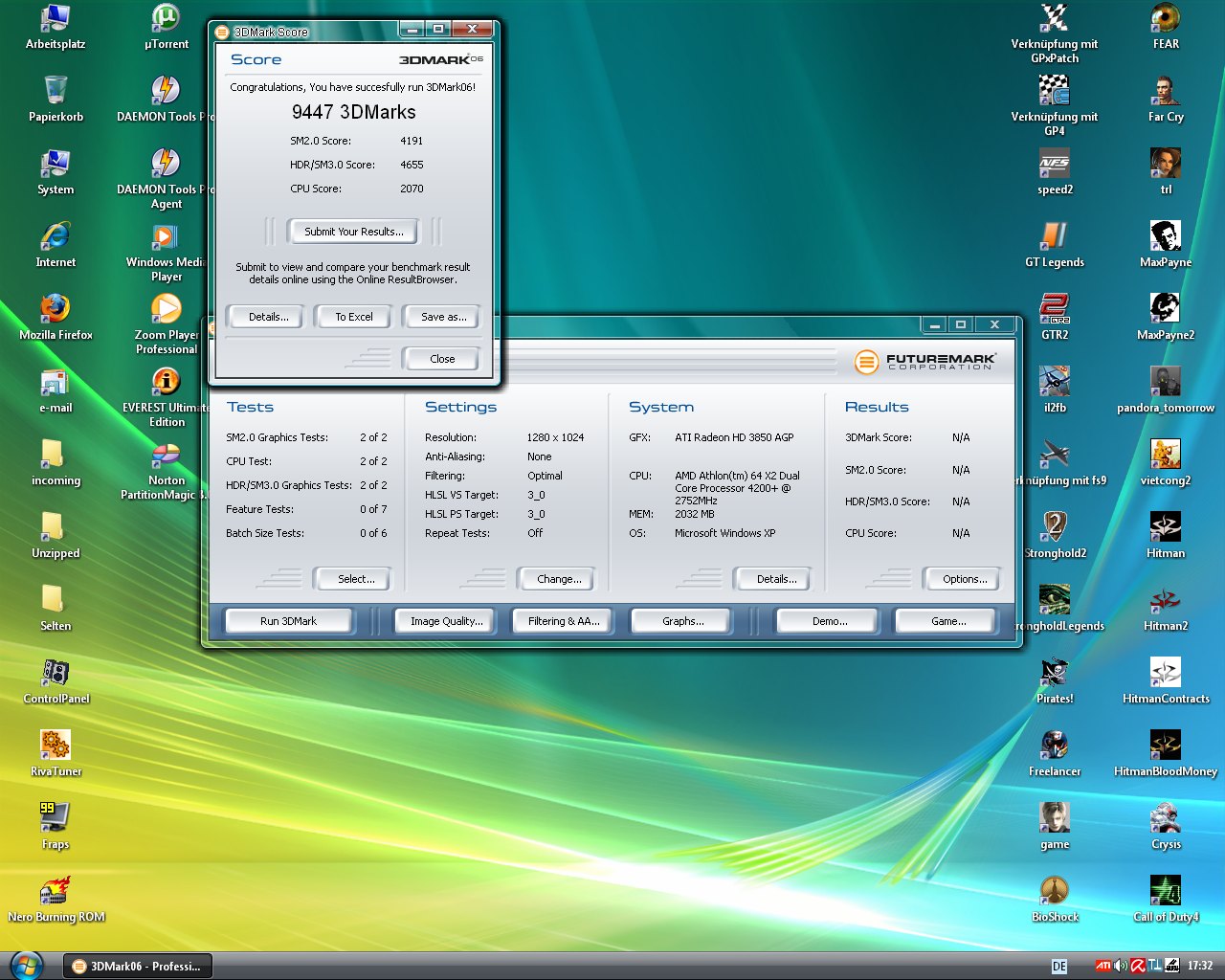Open Graphs tool
Viewport: 1225px width, 980px height.
682,621
